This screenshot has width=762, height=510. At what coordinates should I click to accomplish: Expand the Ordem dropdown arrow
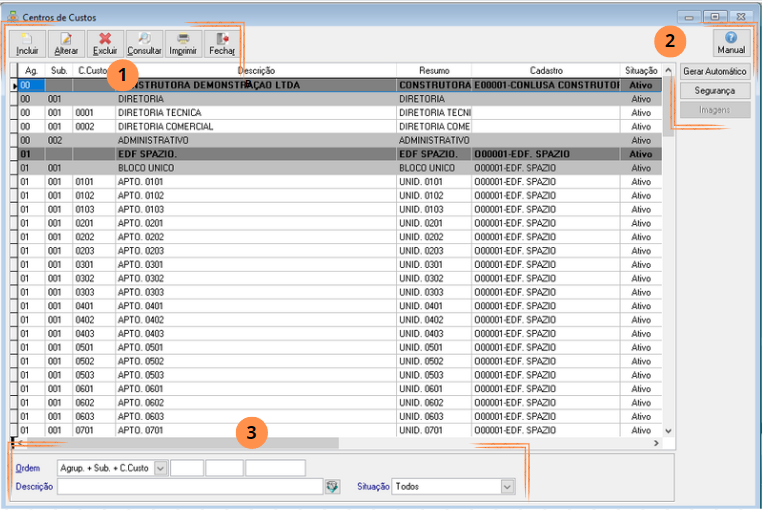tap(160, 468)
